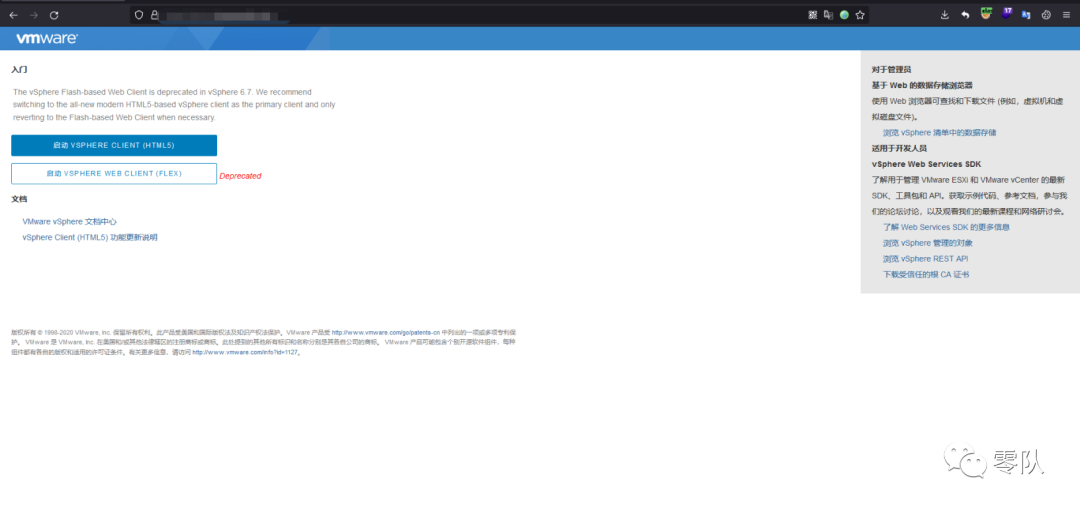
Task: Reload the current page
Action: tap(54, 14)
